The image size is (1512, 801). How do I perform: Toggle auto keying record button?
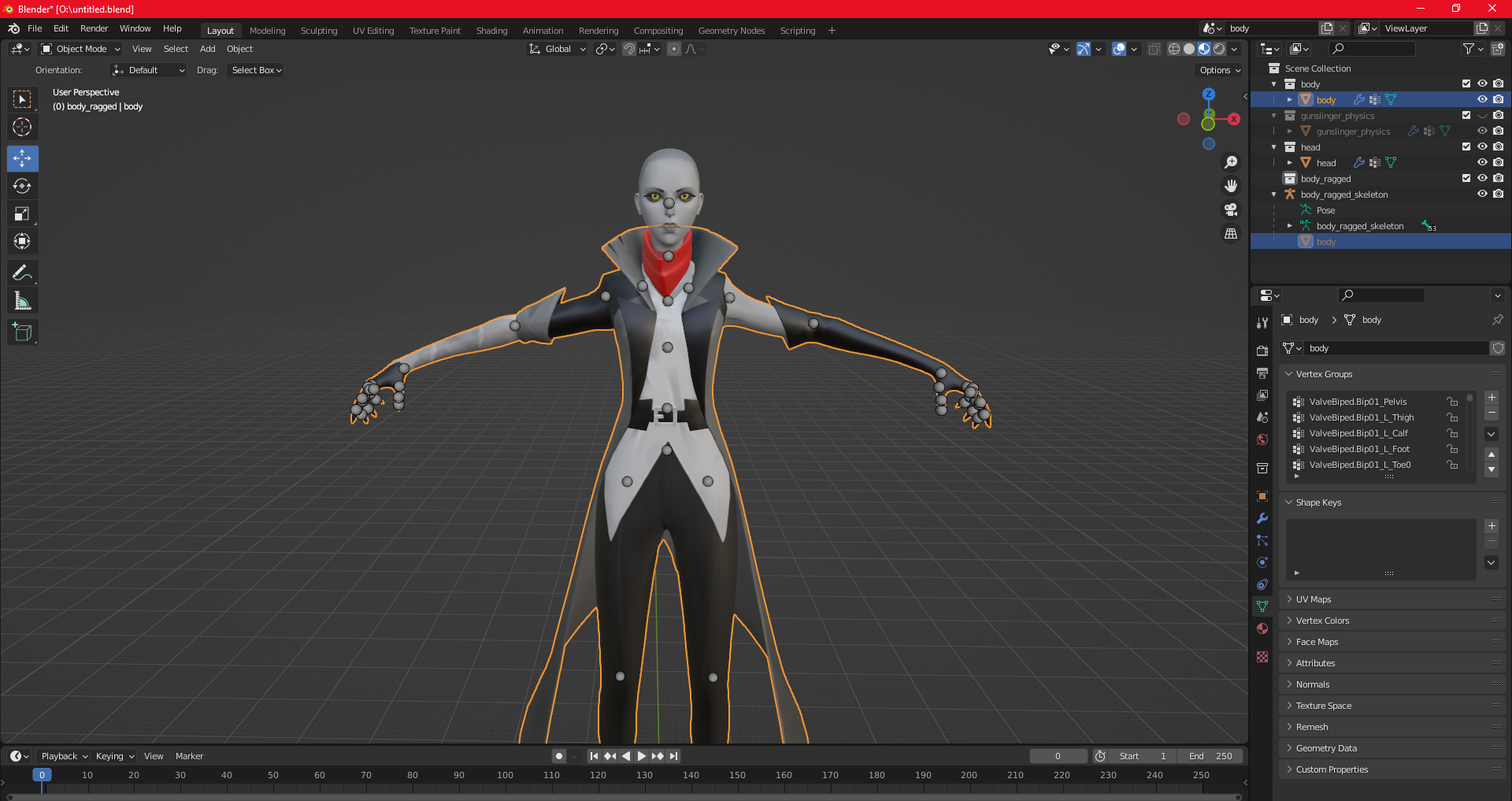point(559,756)
